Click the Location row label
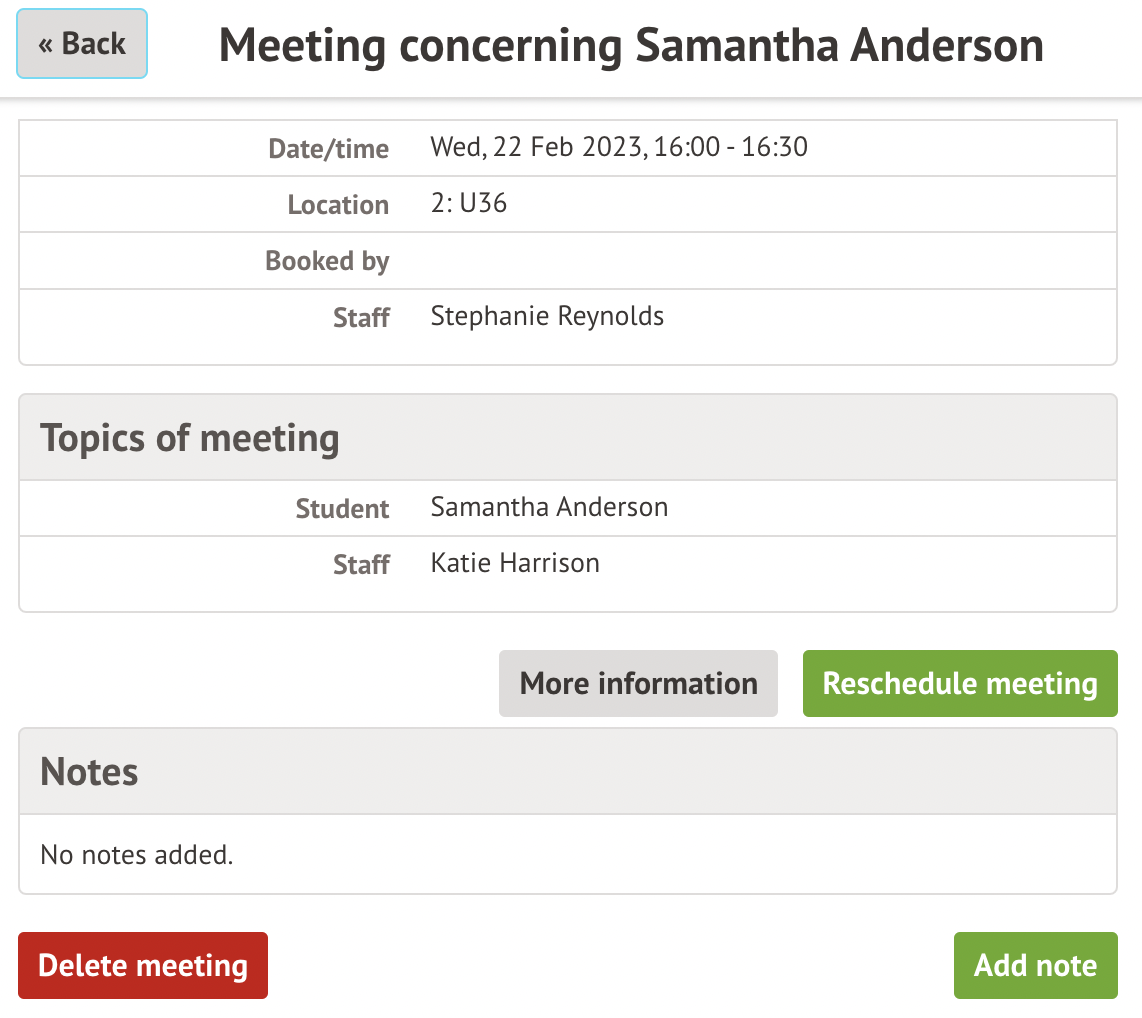 (338, 205)
